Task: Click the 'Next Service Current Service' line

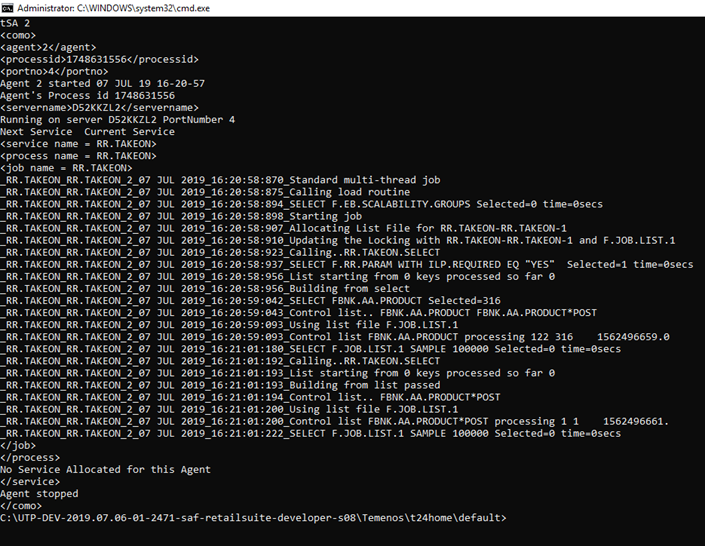Action: pos(87,132)
